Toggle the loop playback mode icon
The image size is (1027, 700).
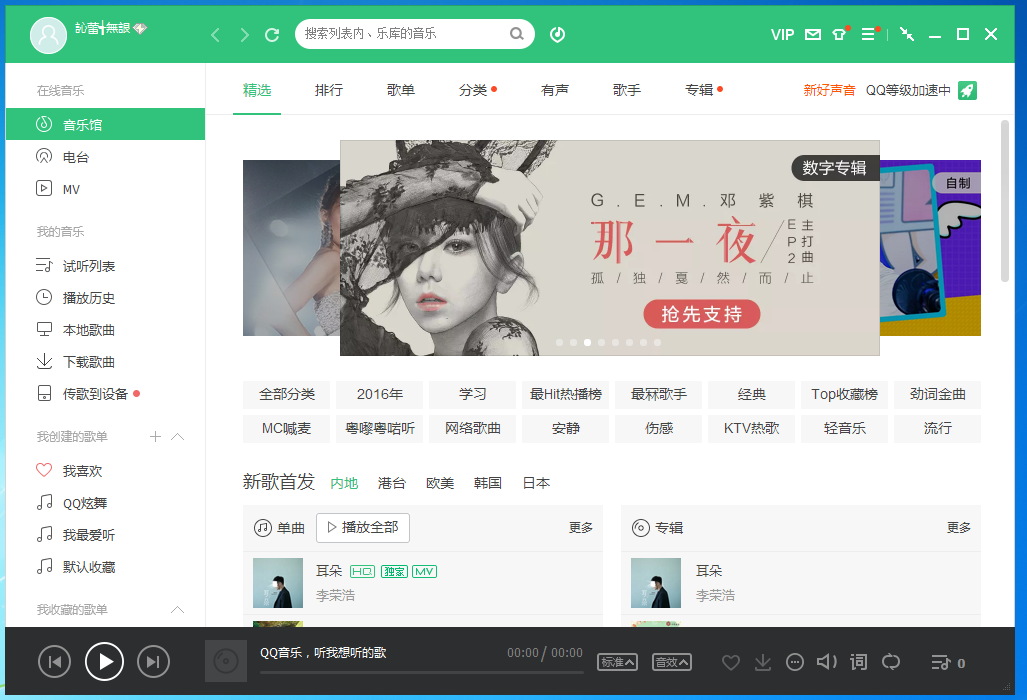[x=891, y=662]
